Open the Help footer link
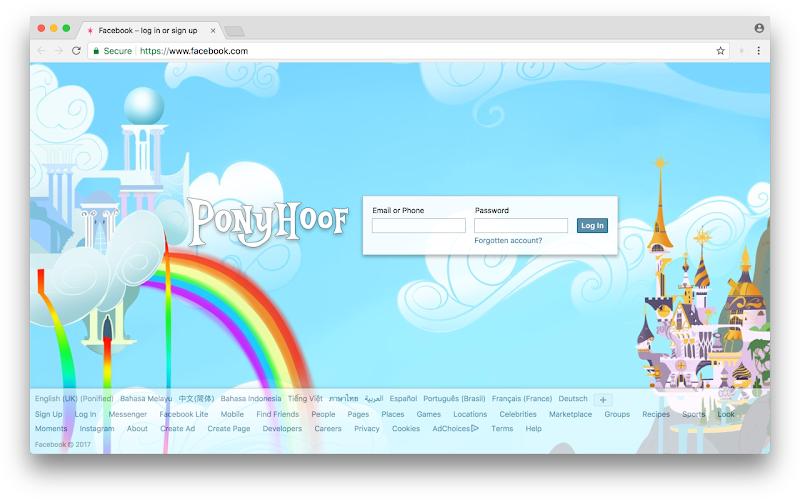 pyautogui.click(x=534, y=429)
